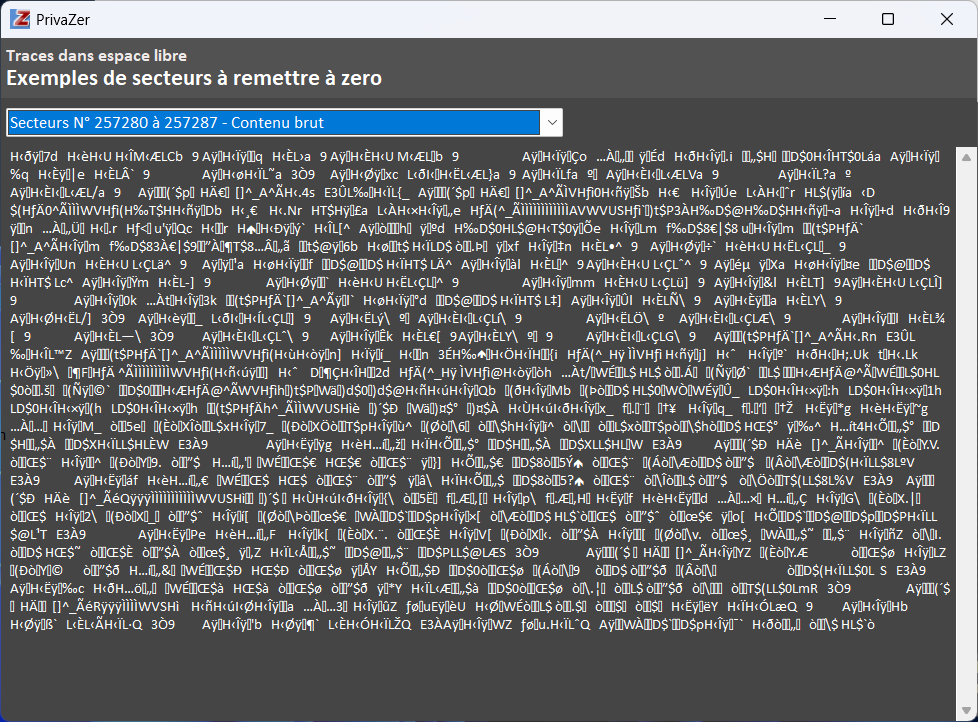
Task: Click the PrivaZer app icon in title bar
Action: coord(19,19)
